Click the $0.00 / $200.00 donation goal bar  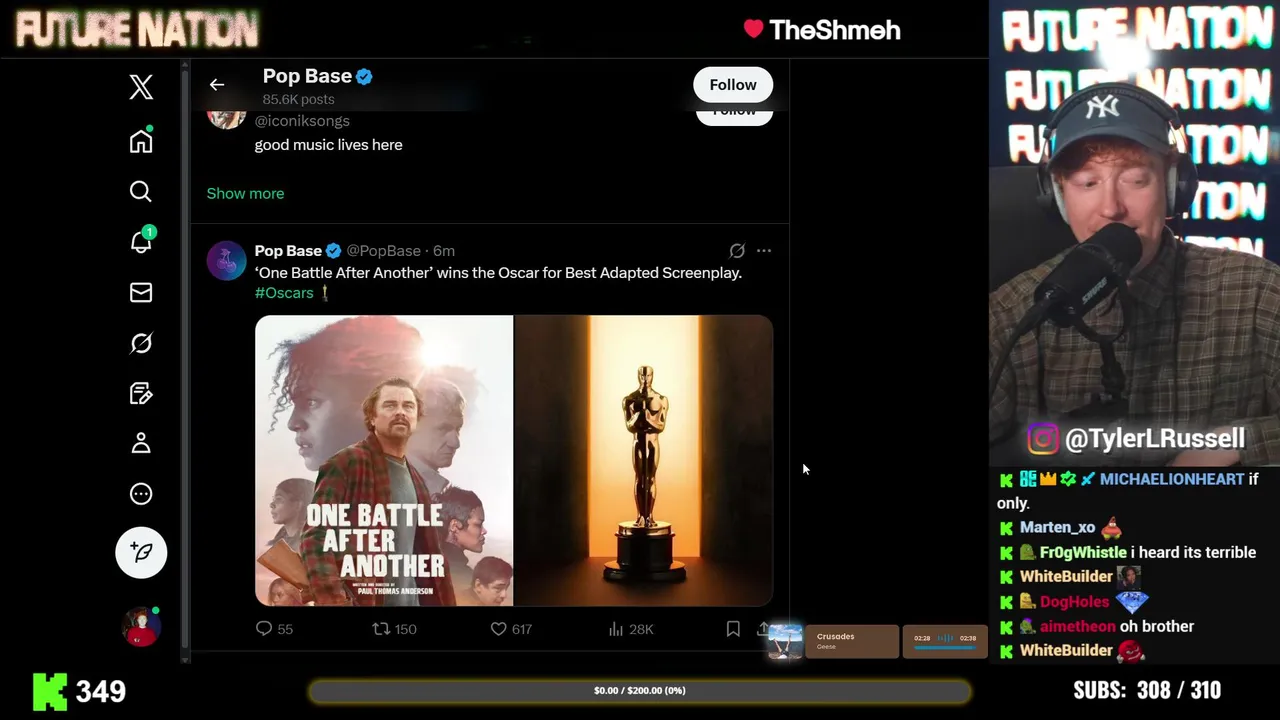coord(640,691)
